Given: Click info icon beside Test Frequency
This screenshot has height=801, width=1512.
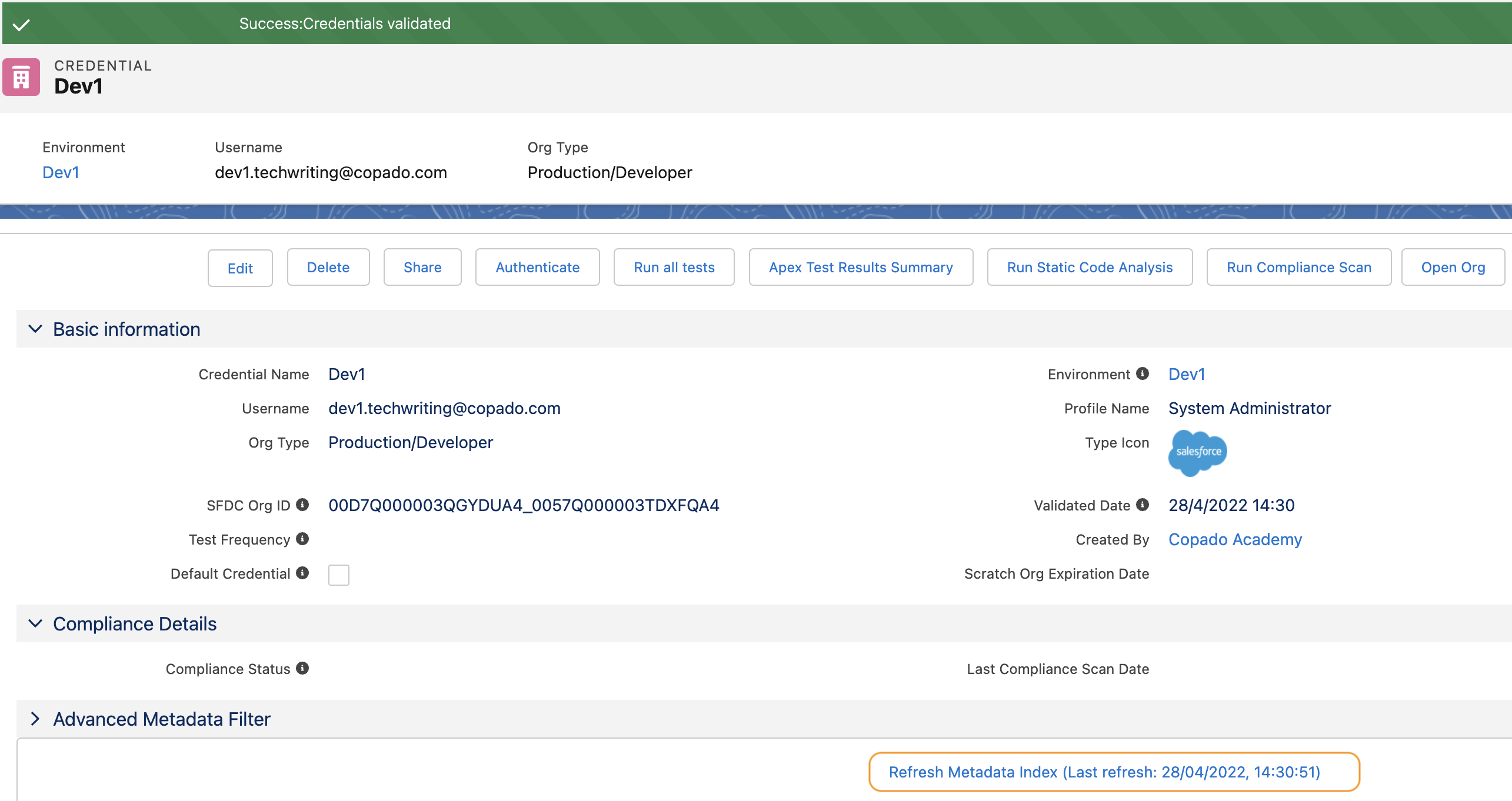Looking at the screenshot, I should pos(302,539).
